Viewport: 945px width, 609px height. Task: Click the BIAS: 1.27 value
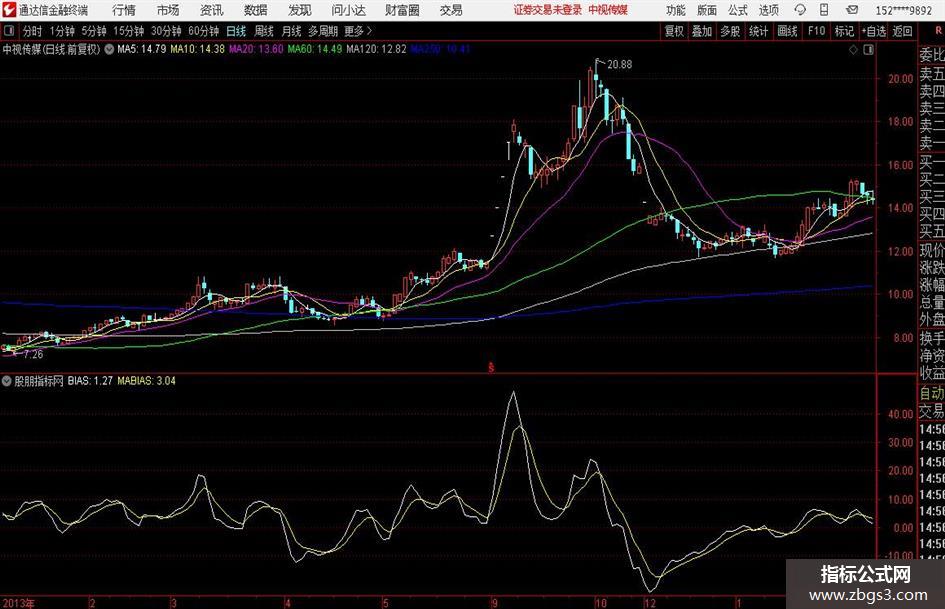pos(90,380)
